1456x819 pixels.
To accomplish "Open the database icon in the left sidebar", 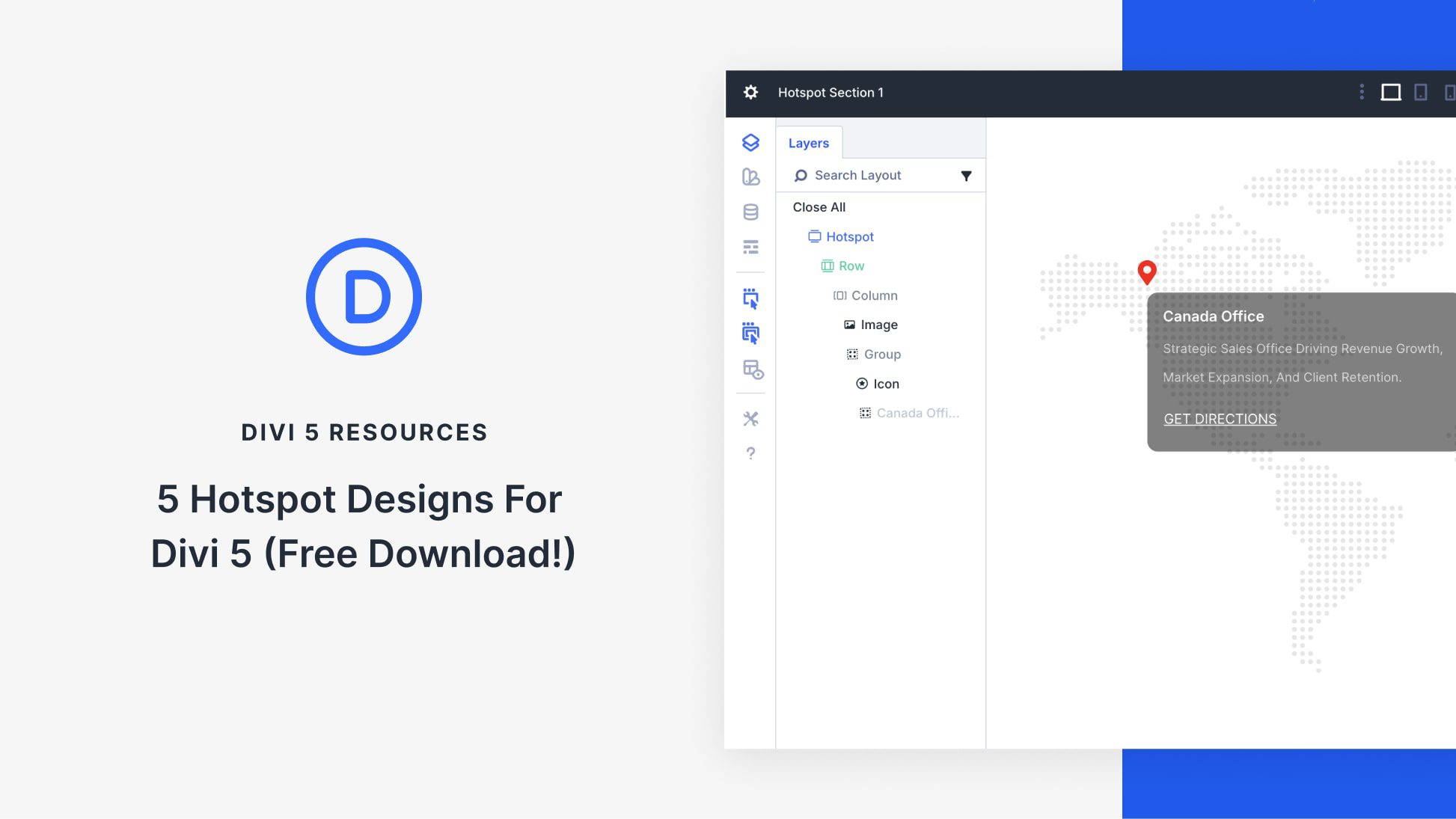I will (750, 212).
